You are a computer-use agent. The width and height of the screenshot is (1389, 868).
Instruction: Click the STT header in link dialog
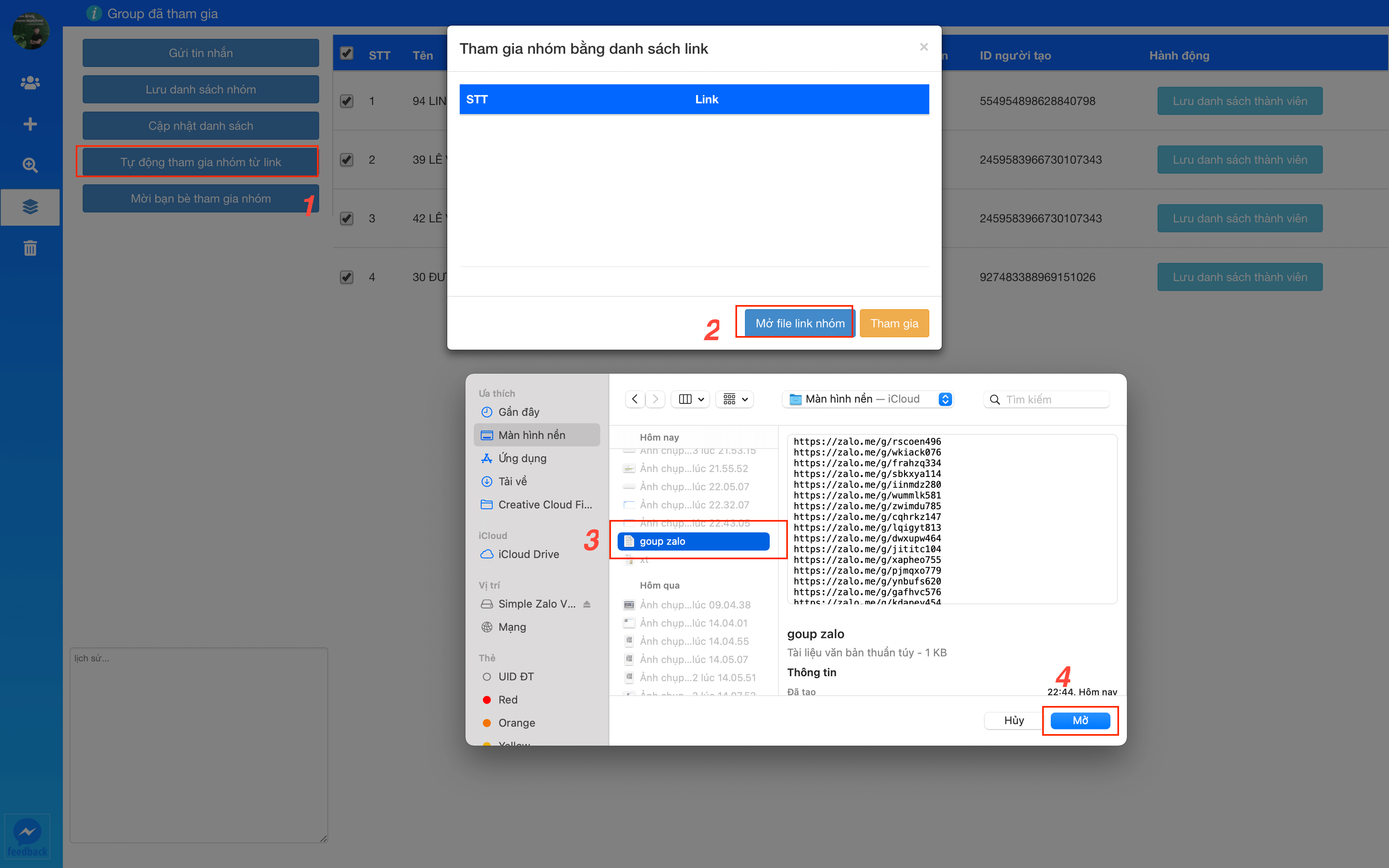pyautogui.click(x=476, y=99)
